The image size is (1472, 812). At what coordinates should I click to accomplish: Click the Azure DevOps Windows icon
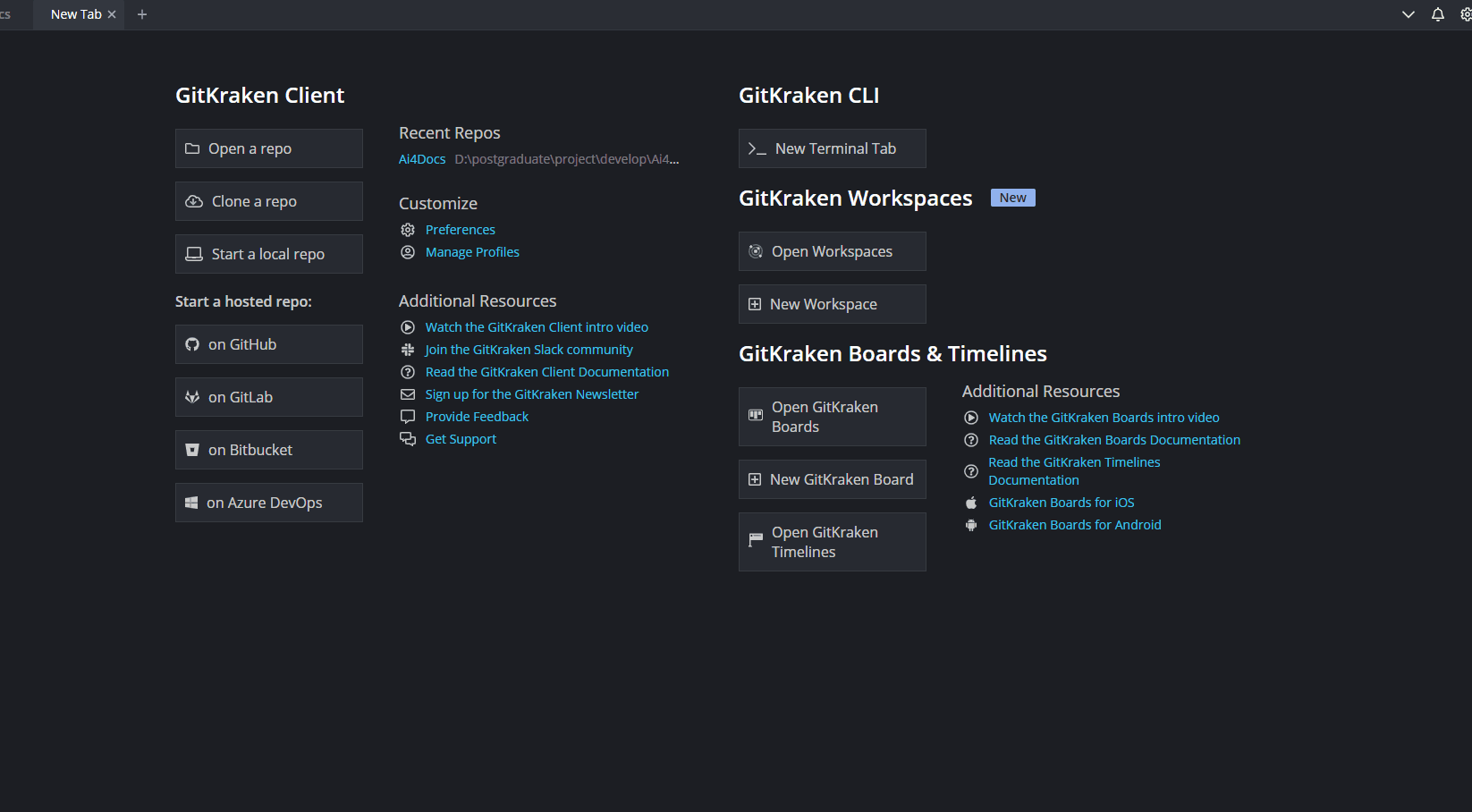click(x=191, y=503)
